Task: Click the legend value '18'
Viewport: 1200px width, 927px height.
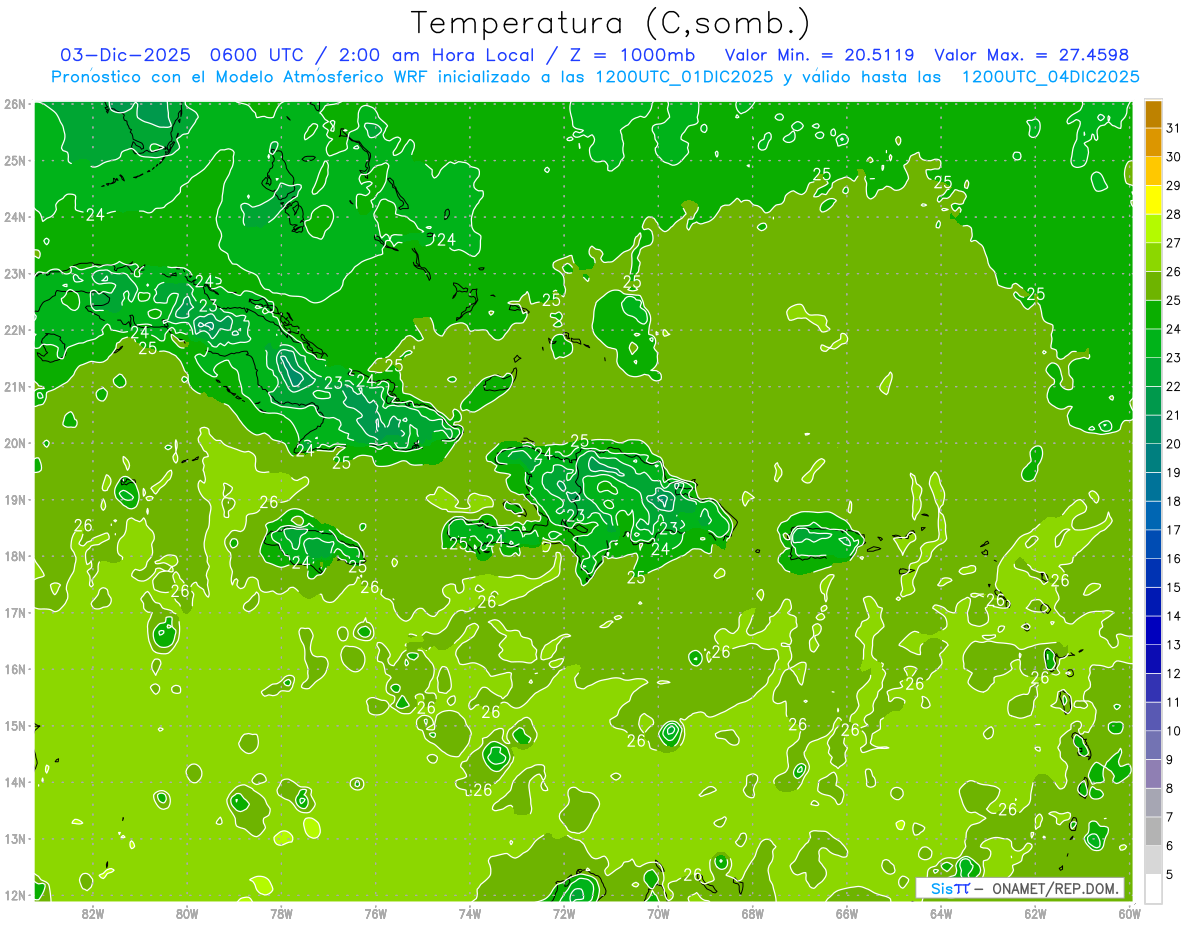Action: [1174, 501]
